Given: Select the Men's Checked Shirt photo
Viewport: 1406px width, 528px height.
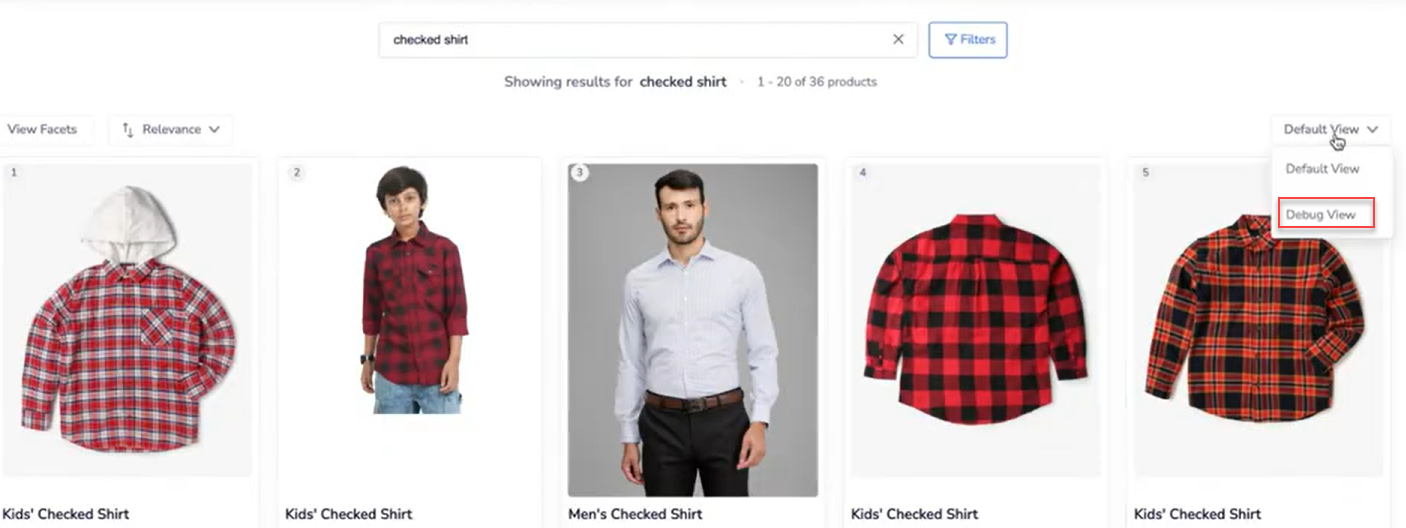Looking at the screenshot, I should point(693,330).
